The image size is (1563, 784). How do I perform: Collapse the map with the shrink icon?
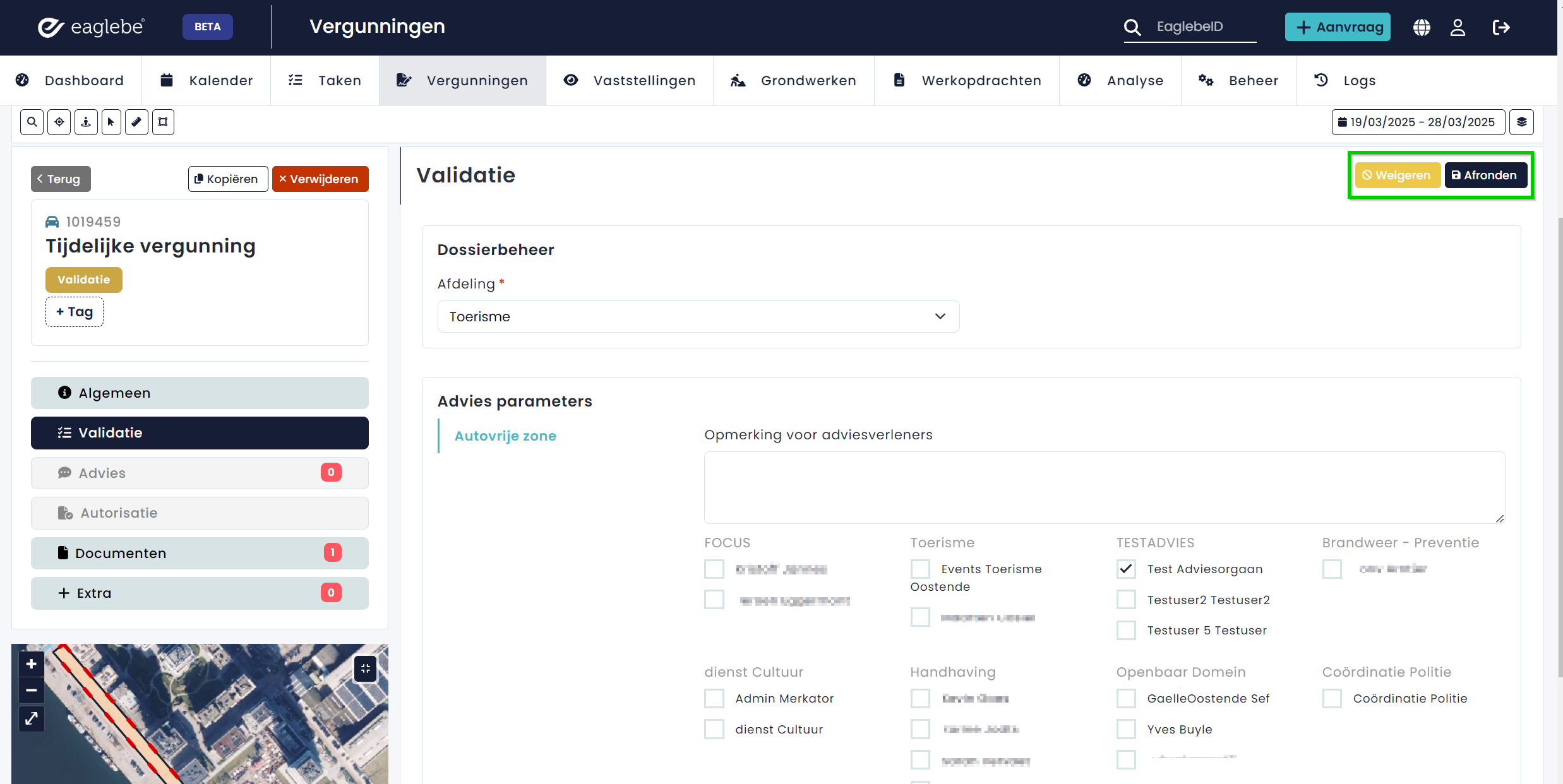pyautogui.click(x=365, y=668)
